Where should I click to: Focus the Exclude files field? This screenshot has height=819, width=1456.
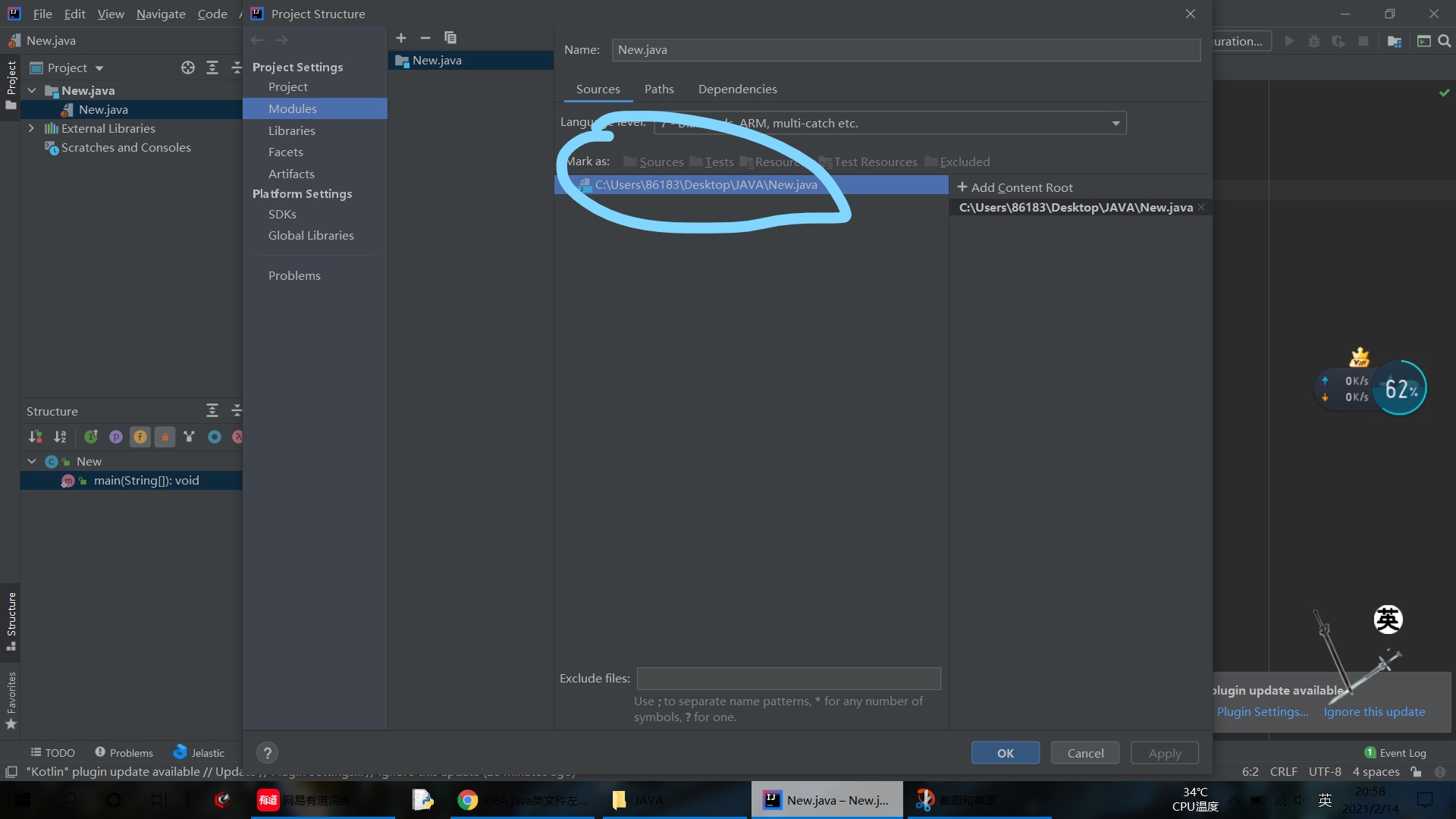(789, 678)
